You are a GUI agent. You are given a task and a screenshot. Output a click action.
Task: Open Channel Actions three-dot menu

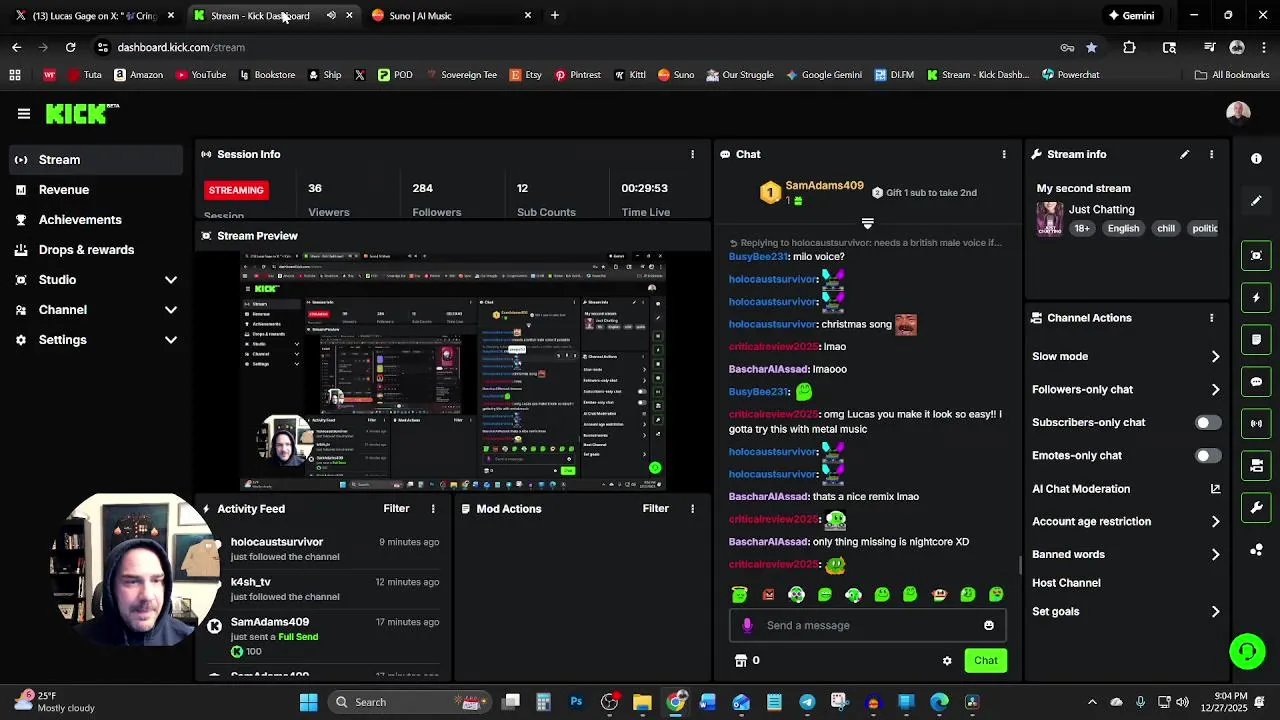[1211, 318]
